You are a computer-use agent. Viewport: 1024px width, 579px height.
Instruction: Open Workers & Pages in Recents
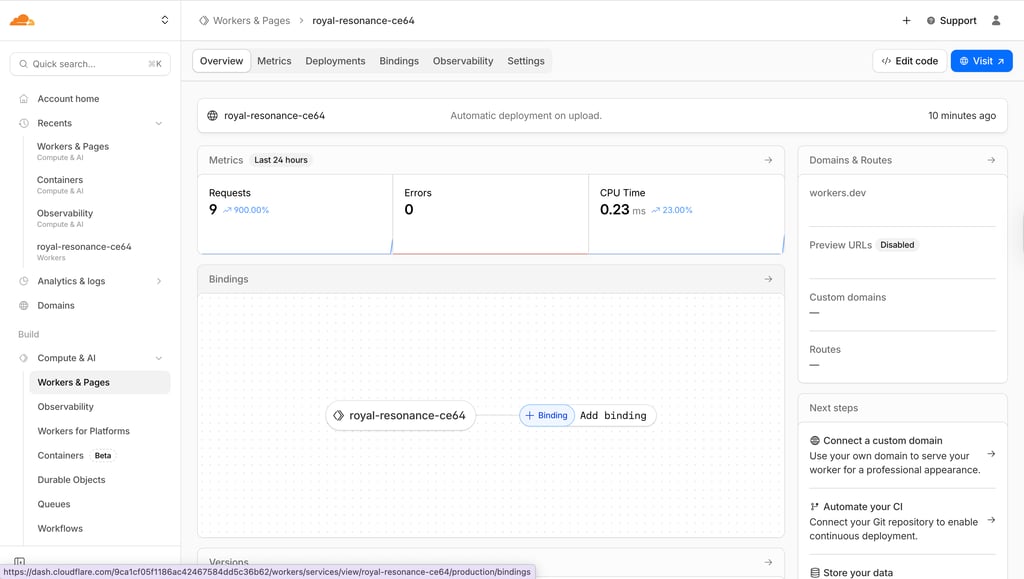click(73, 151)
